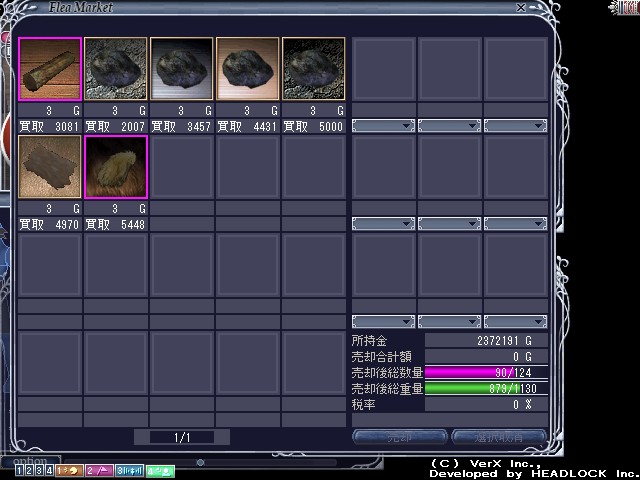Choose the ore item priced 4431

point(248,69)
